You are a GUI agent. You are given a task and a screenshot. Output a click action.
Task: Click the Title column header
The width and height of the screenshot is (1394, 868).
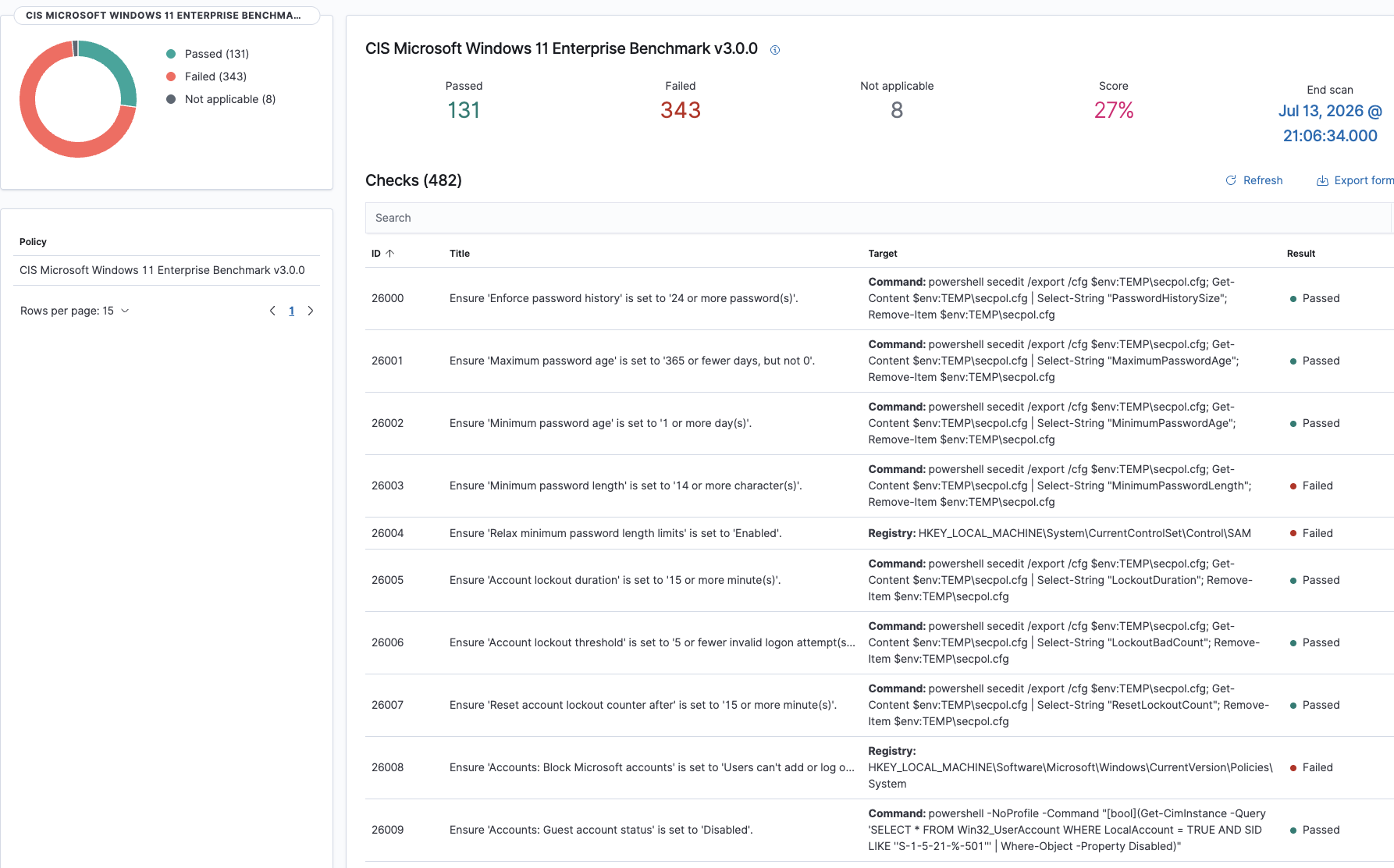coord(460,254)
